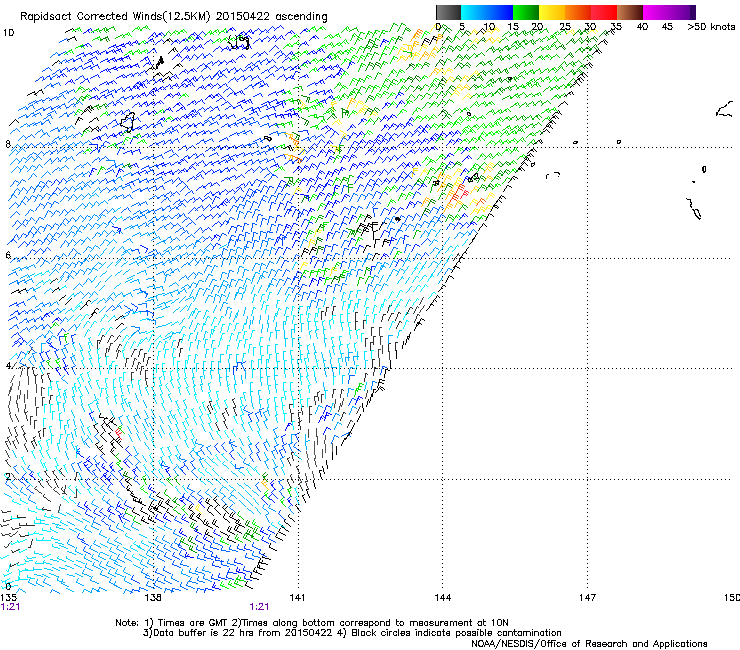The height and width of the screenshot is (650, 740).
Task: Click the yellow 20-25 knots legend color
Action: pos(552,12)
